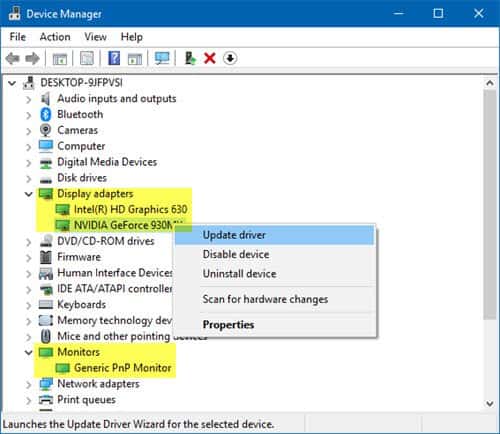Open the View menu
This screenshot has height=434, width=500.
point(95,37)
